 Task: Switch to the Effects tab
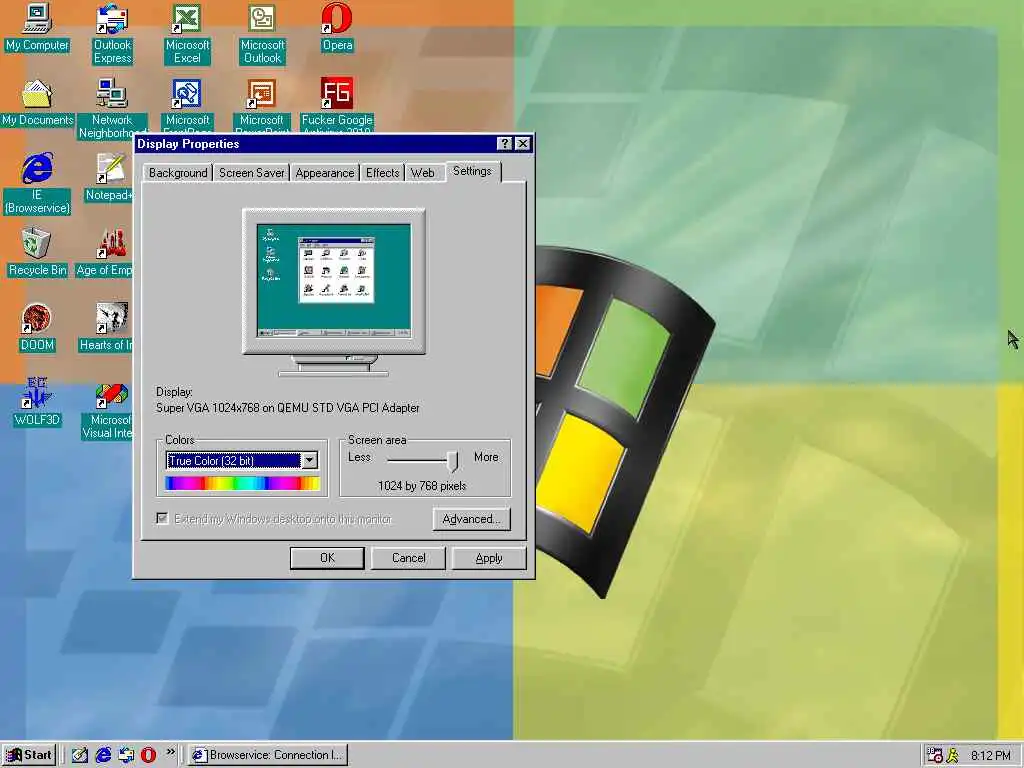coord(382,172)
